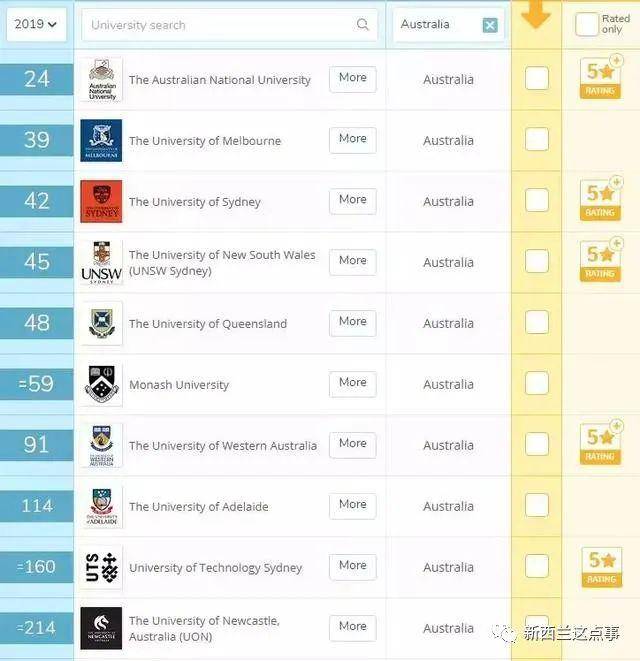Open the University of Queensland logo

click(101, 323)
